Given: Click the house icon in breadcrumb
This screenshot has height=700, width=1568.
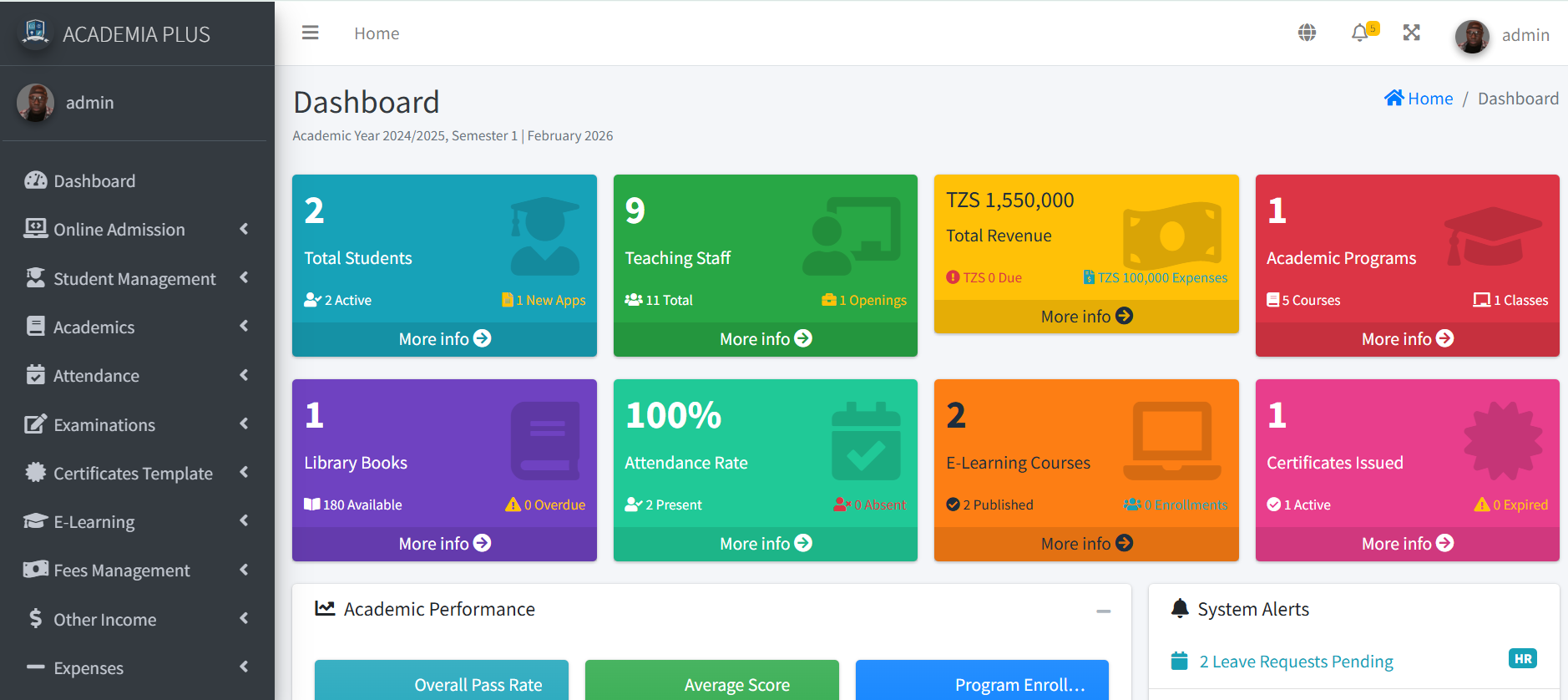Looking at the screenshot, I should pos(1393,98).
